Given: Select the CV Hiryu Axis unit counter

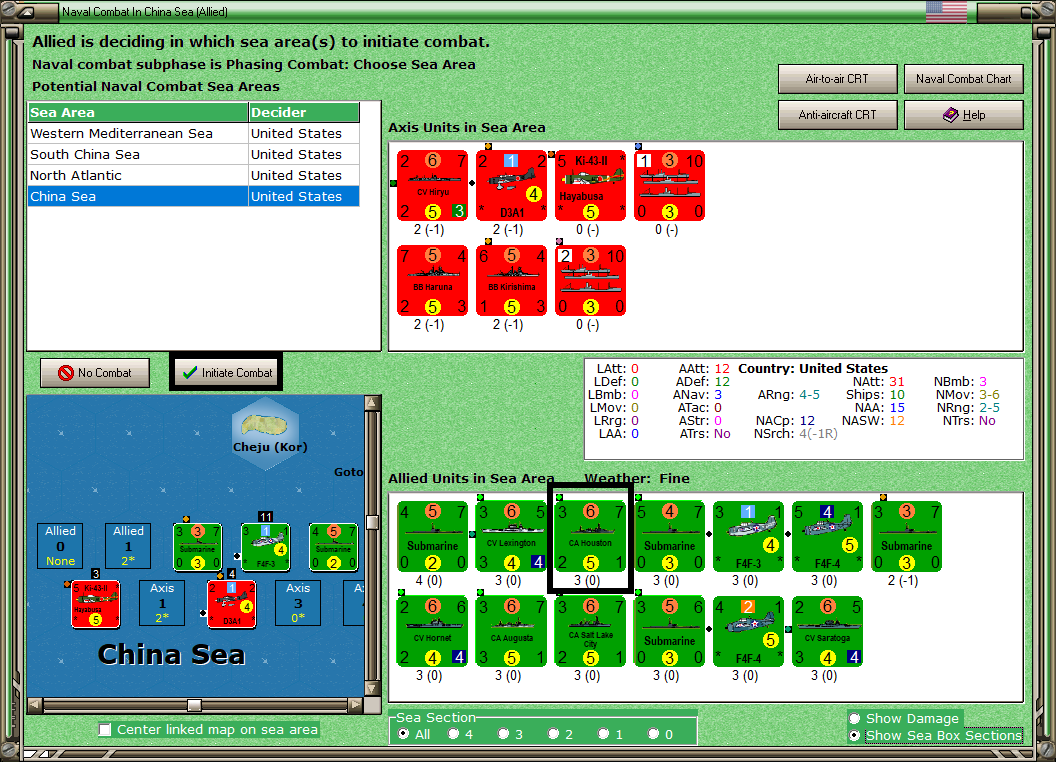Looking at the screenshot, I should click(432, 185).
